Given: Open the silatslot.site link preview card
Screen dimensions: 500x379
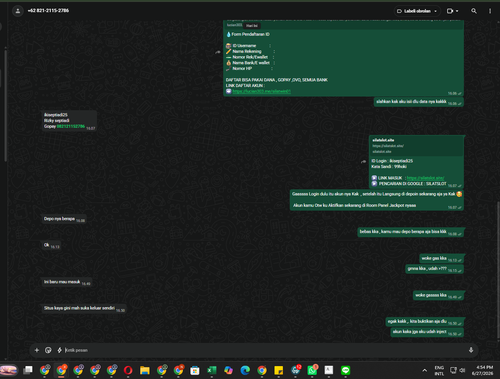Looking at the screenshot, I should coord(417,146).
